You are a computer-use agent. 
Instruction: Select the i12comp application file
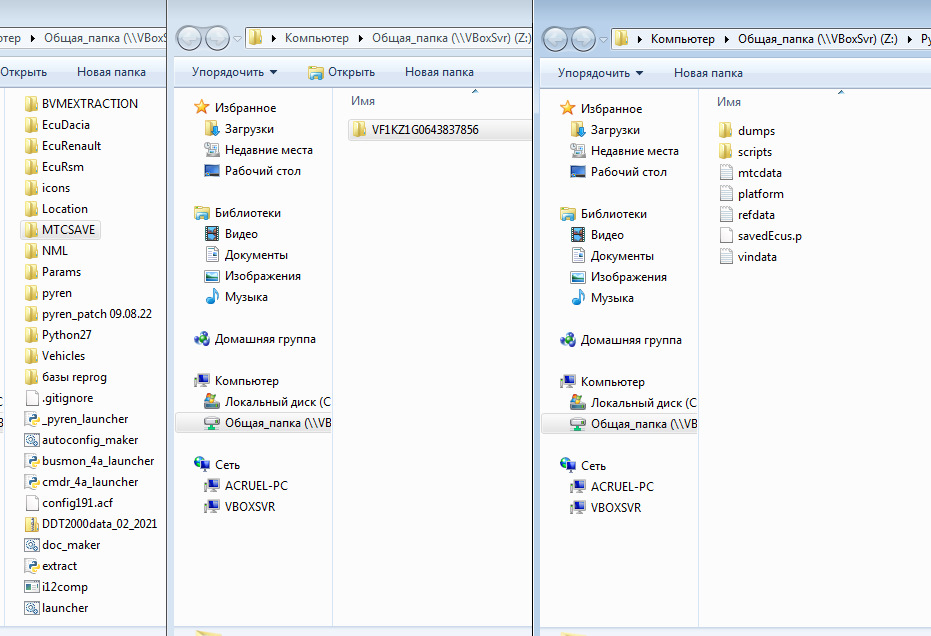tap(56, 587)
